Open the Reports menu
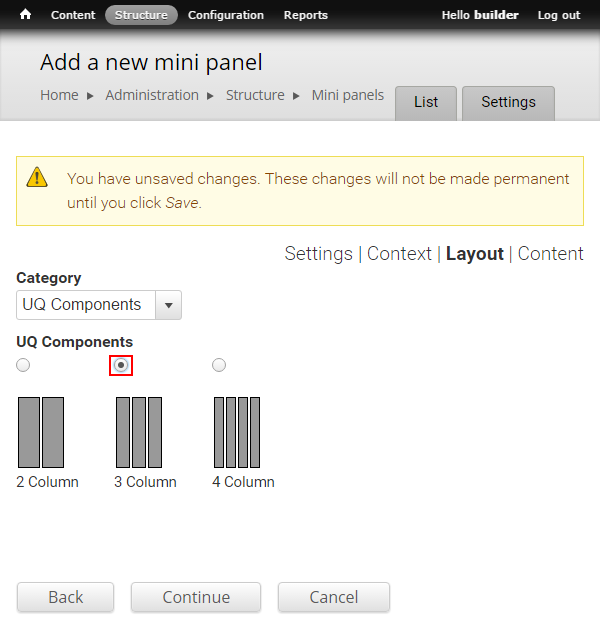The image size is (600, 643). pos(306,15)
